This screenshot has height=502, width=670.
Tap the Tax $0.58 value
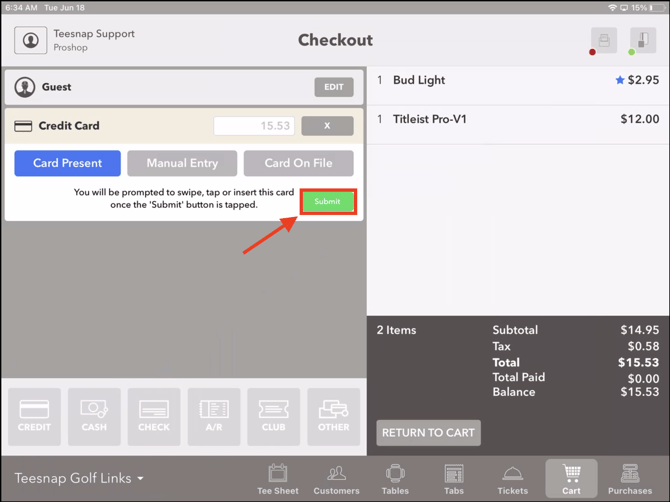coord(643,346)
